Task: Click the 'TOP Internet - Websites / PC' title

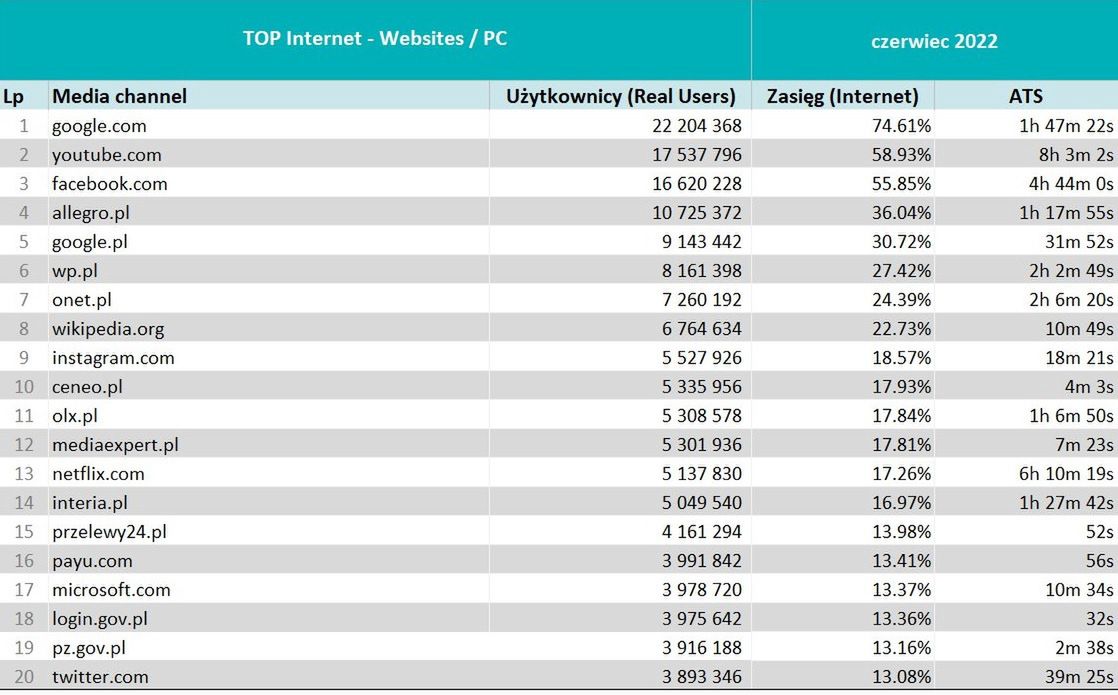Action: pyautogui.click(x=375, y=39)
